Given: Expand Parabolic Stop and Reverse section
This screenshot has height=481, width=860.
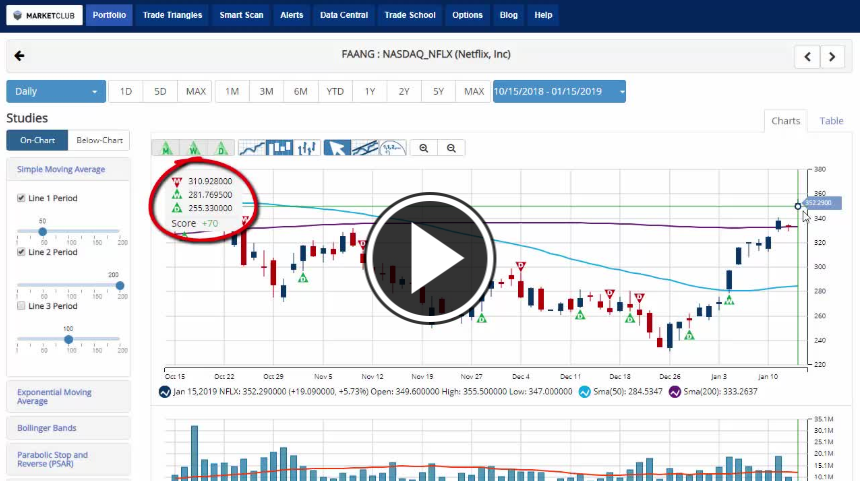Looking at the screenshot, I should click(x=69, y=459).
